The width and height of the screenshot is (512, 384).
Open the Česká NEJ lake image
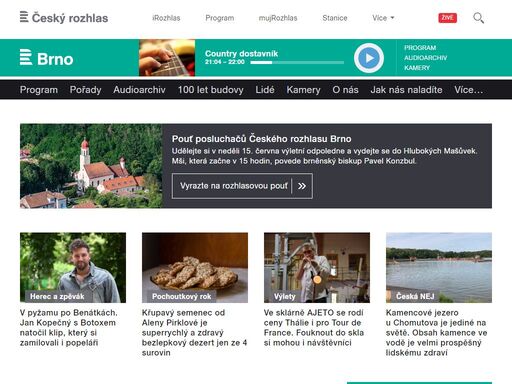pos(439,268)
